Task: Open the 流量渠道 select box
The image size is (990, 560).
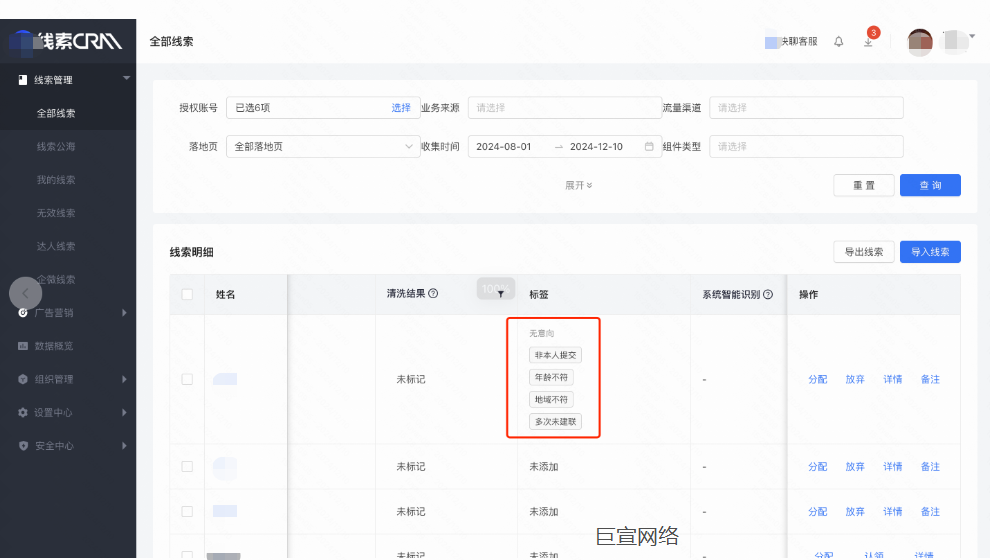Action: [806, 108]
